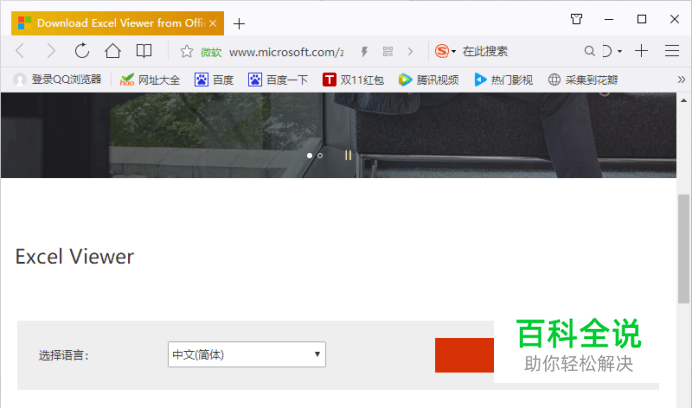
Task: Click the lightning speed mode icon
Action: click(x=364, y=52)
